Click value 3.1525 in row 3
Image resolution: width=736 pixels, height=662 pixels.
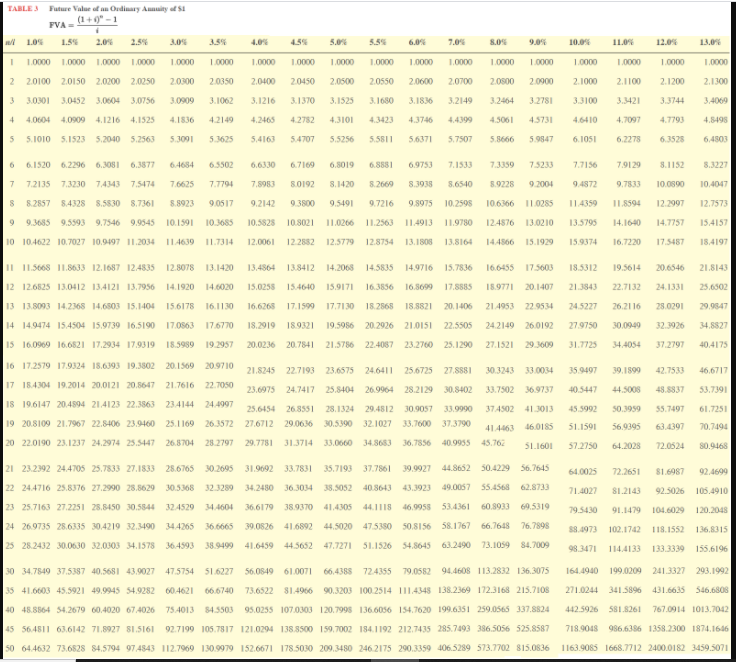[342, 100]
